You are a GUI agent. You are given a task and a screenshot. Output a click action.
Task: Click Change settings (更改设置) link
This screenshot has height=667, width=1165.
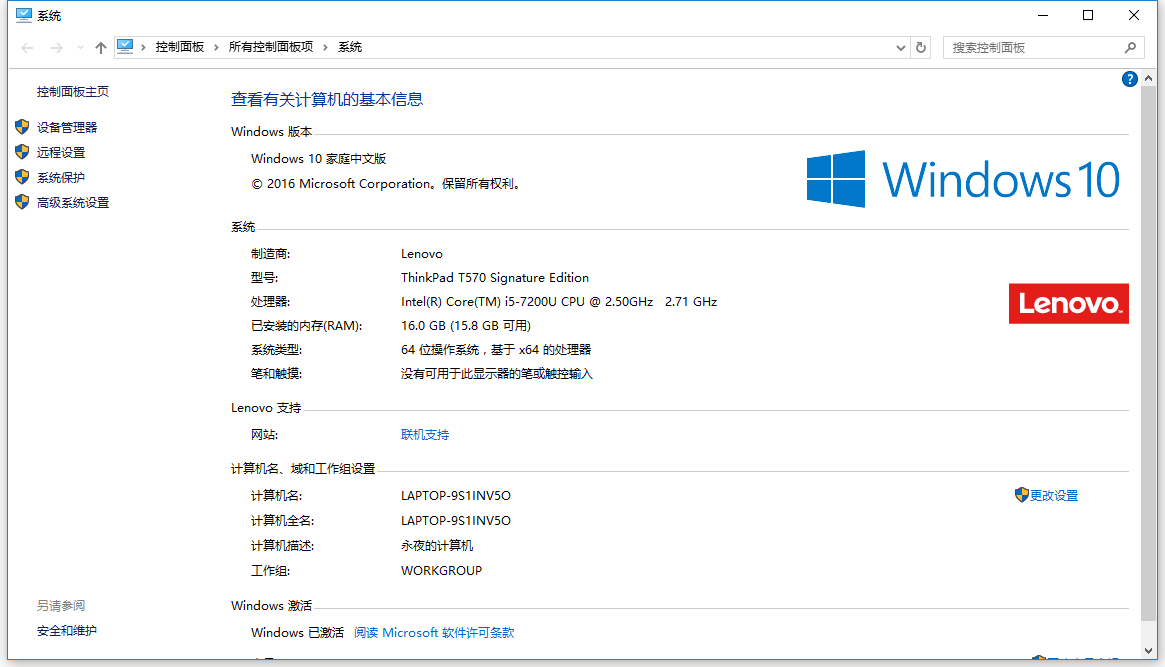[x=1054, y=495]
